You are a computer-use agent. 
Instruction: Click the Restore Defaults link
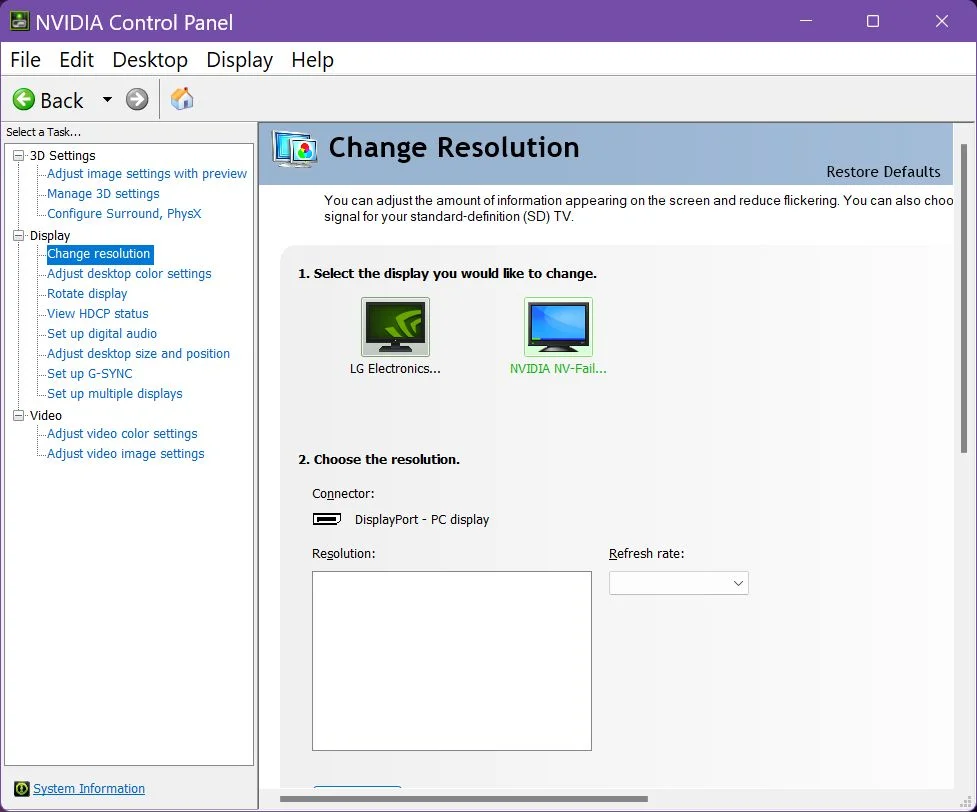pos(883,172)
